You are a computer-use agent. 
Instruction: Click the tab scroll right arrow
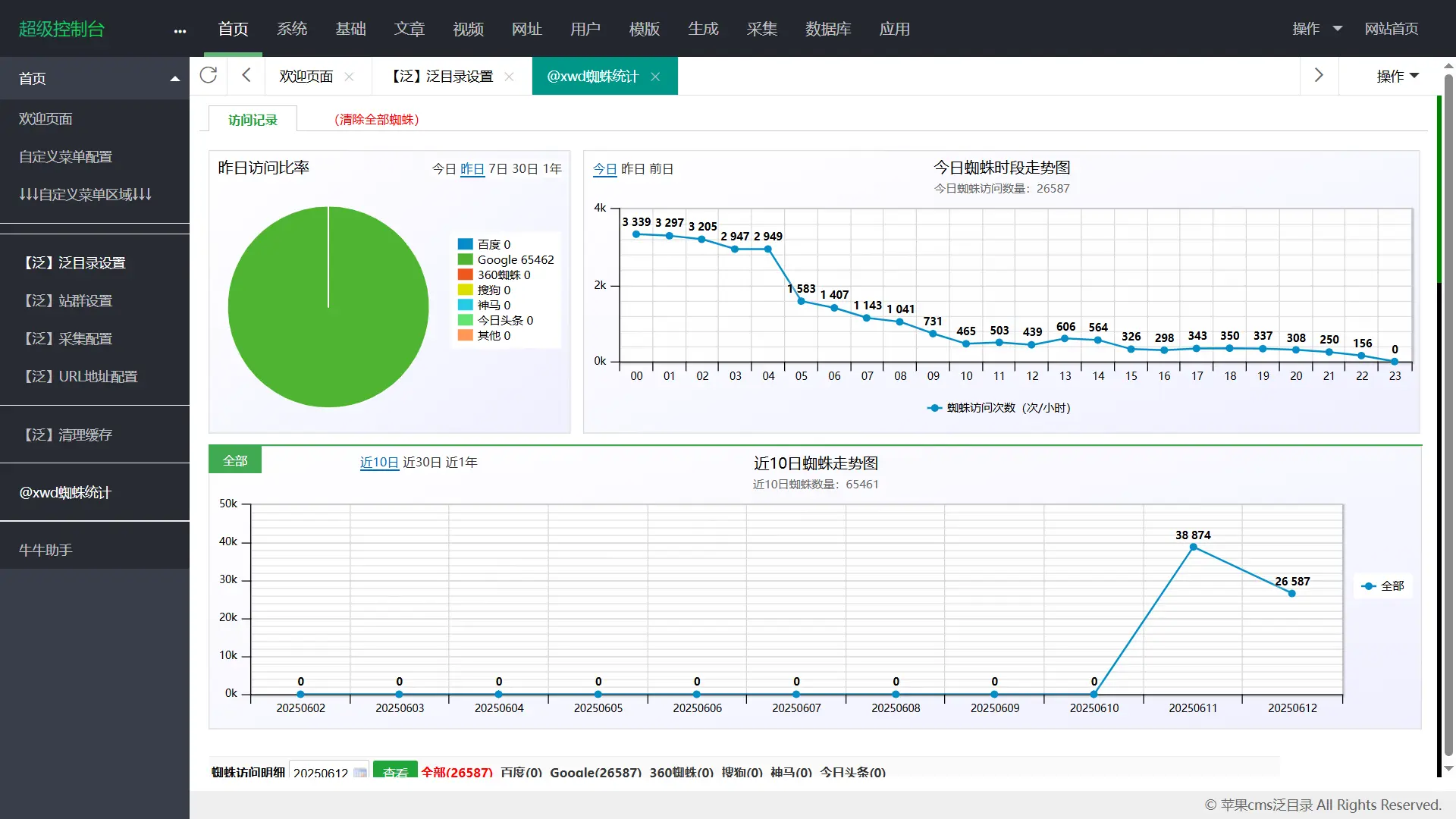1319,75
